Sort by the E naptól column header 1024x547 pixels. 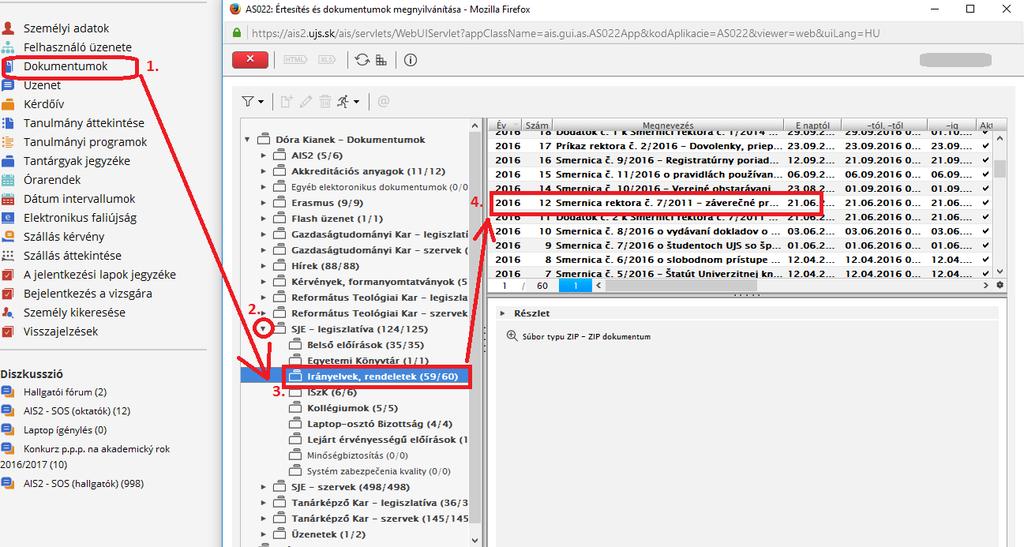[x=812, y=125]
